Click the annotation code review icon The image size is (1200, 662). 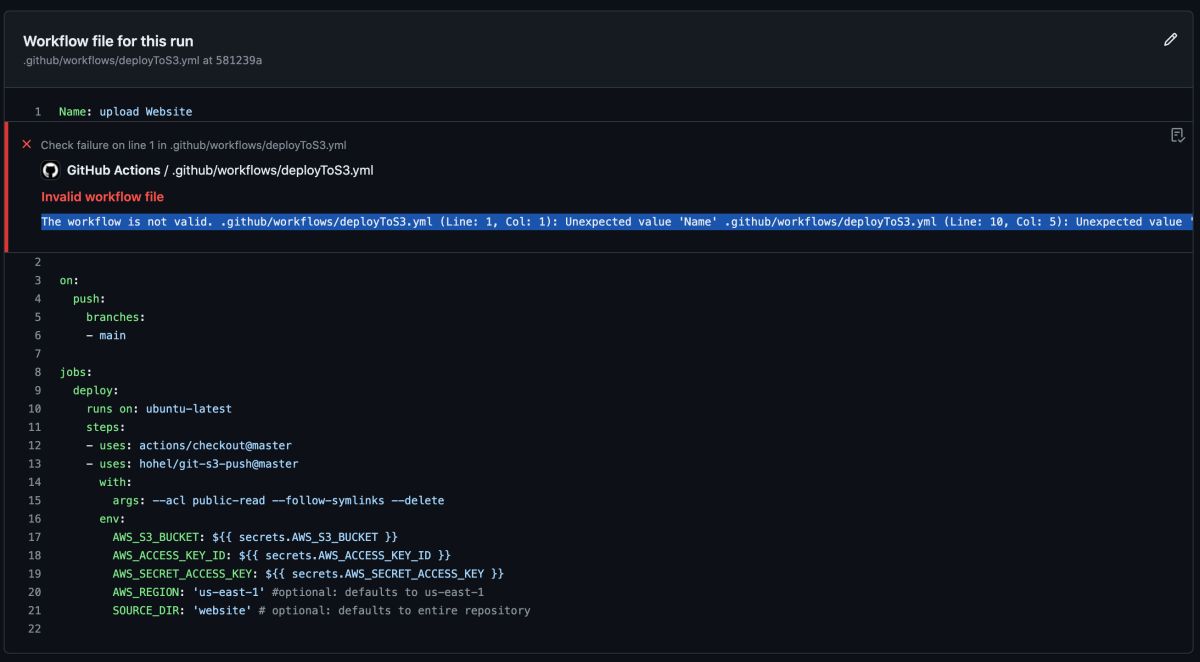pos(1178,135)
